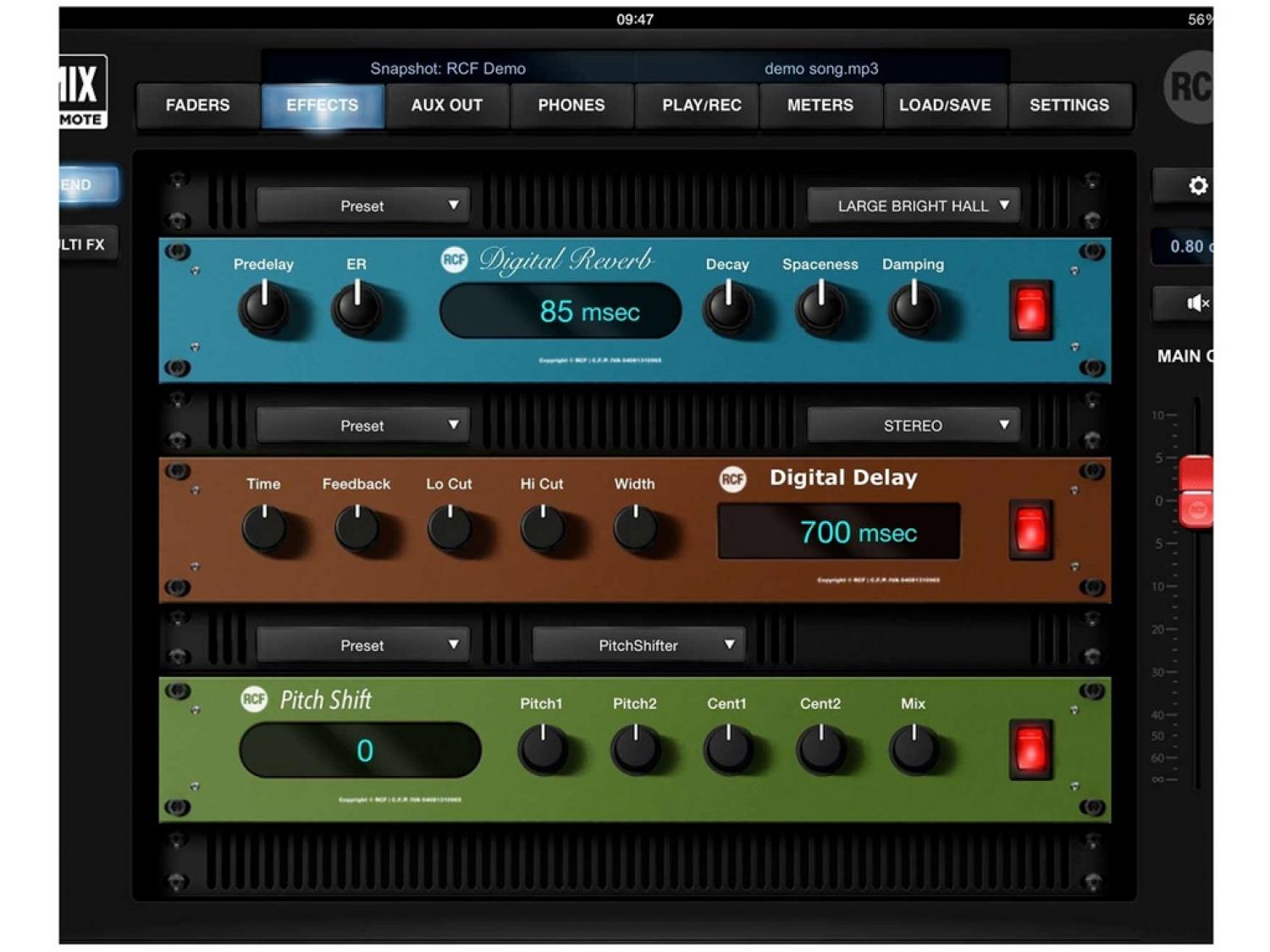Image resolution: width=1270 pixels, height=952 pixels.
Task: Open the gear settings icon on right panel
Action: coord(1196,185)
